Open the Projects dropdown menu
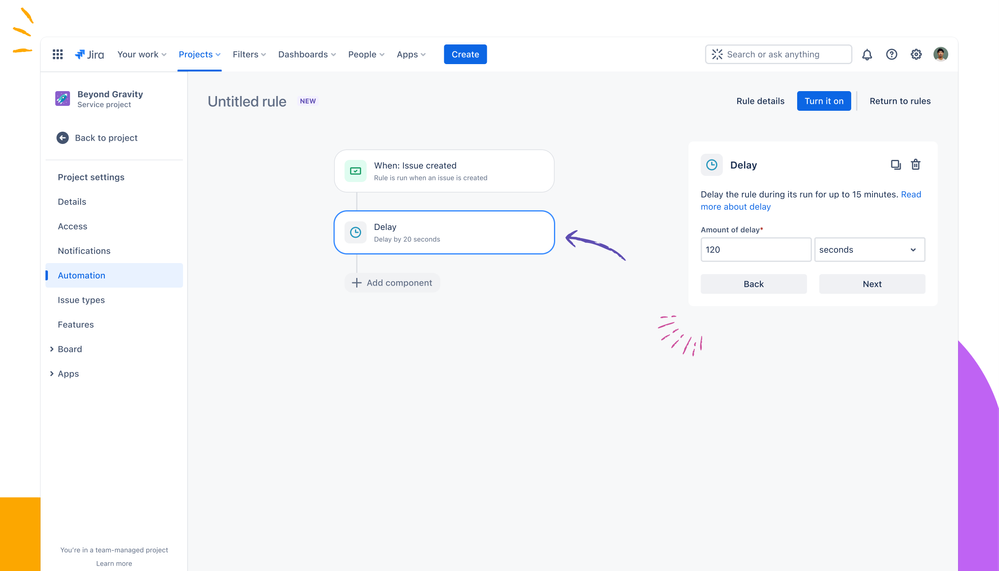999x571 pixels. tap(199, 54)
